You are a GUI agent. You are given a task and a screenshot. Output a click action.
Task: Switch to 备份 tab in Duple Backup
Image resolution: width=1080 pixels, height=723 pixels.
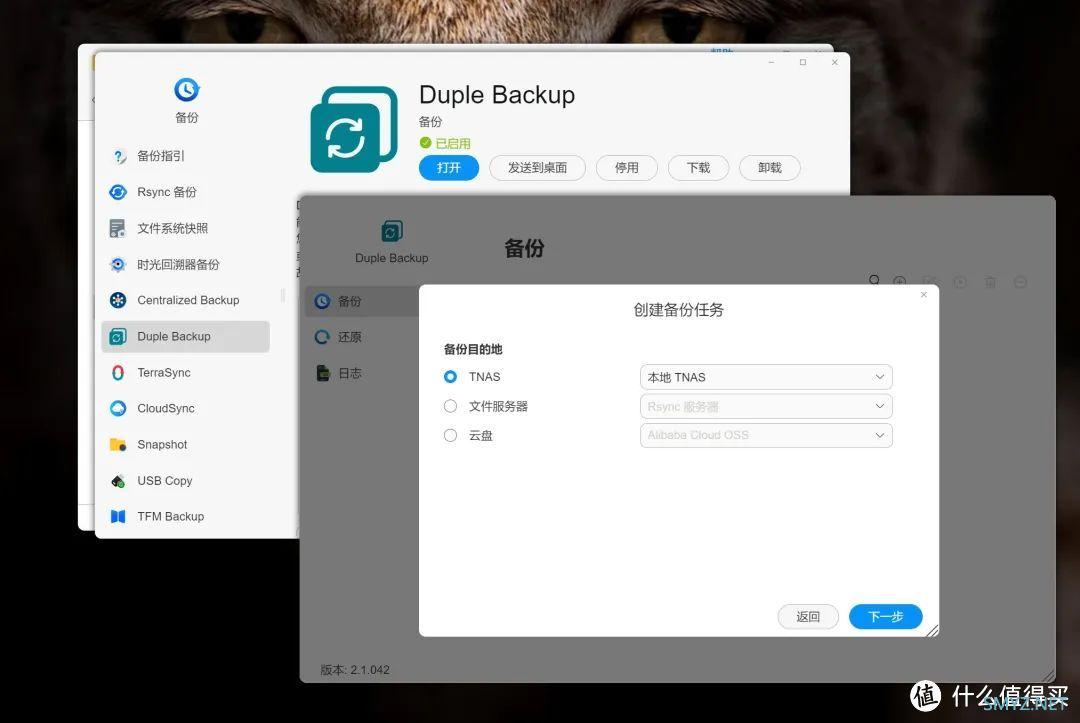click(x=362, y=301)
